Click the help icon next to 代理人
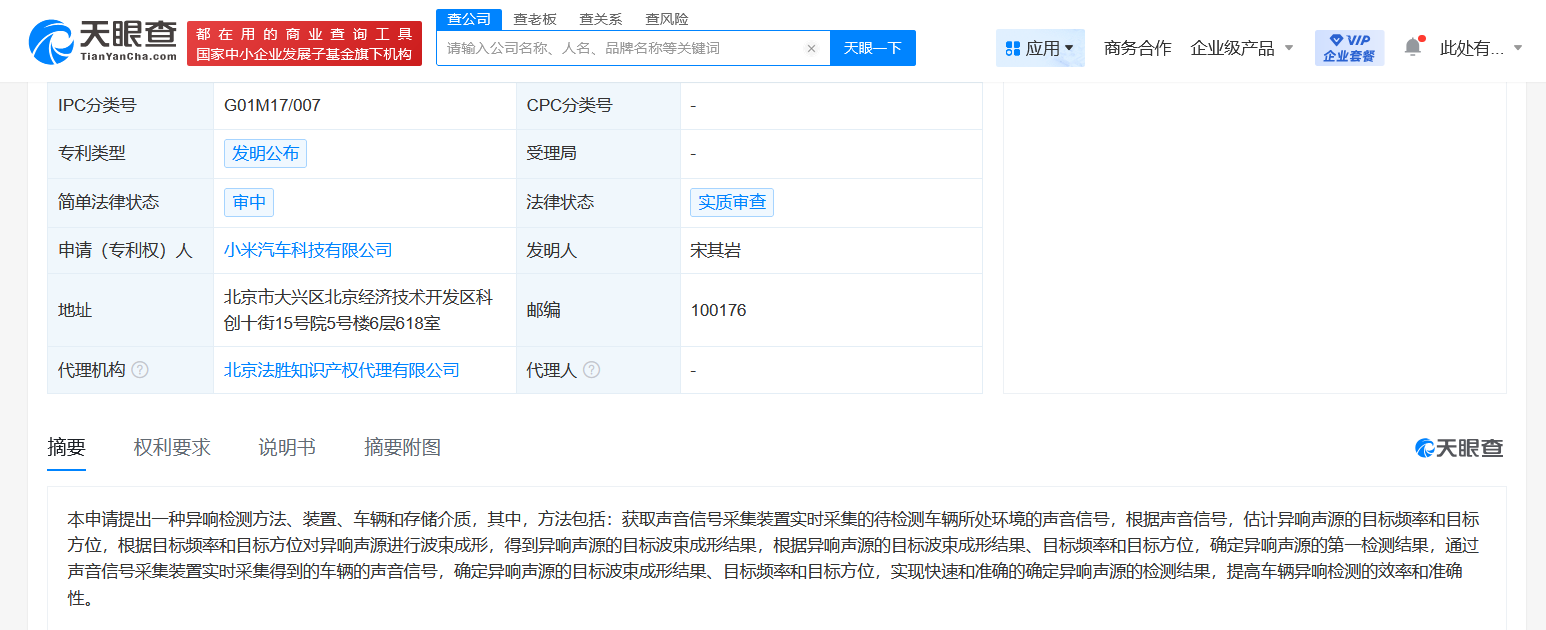Viewport: 1546px width, 630px height. coord(591,370)
